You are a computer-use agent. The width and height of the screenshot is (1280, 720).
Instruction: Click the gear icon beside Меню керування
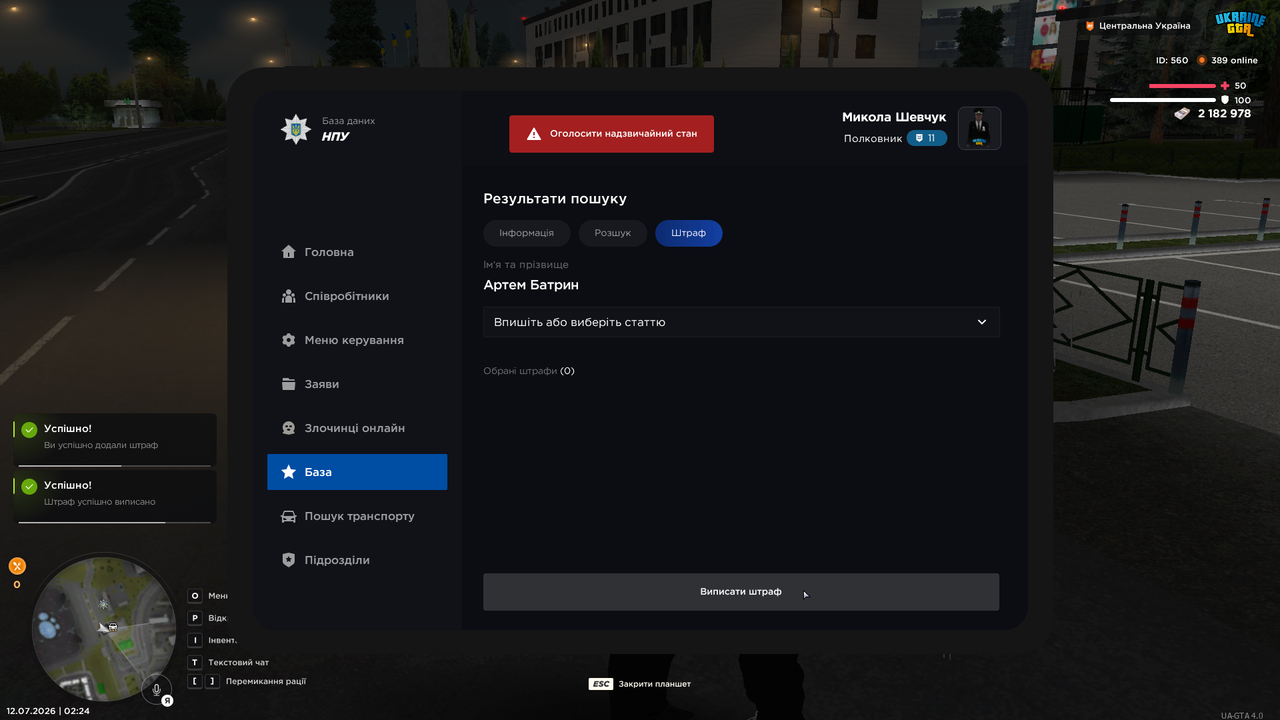(x=288, y=340)
